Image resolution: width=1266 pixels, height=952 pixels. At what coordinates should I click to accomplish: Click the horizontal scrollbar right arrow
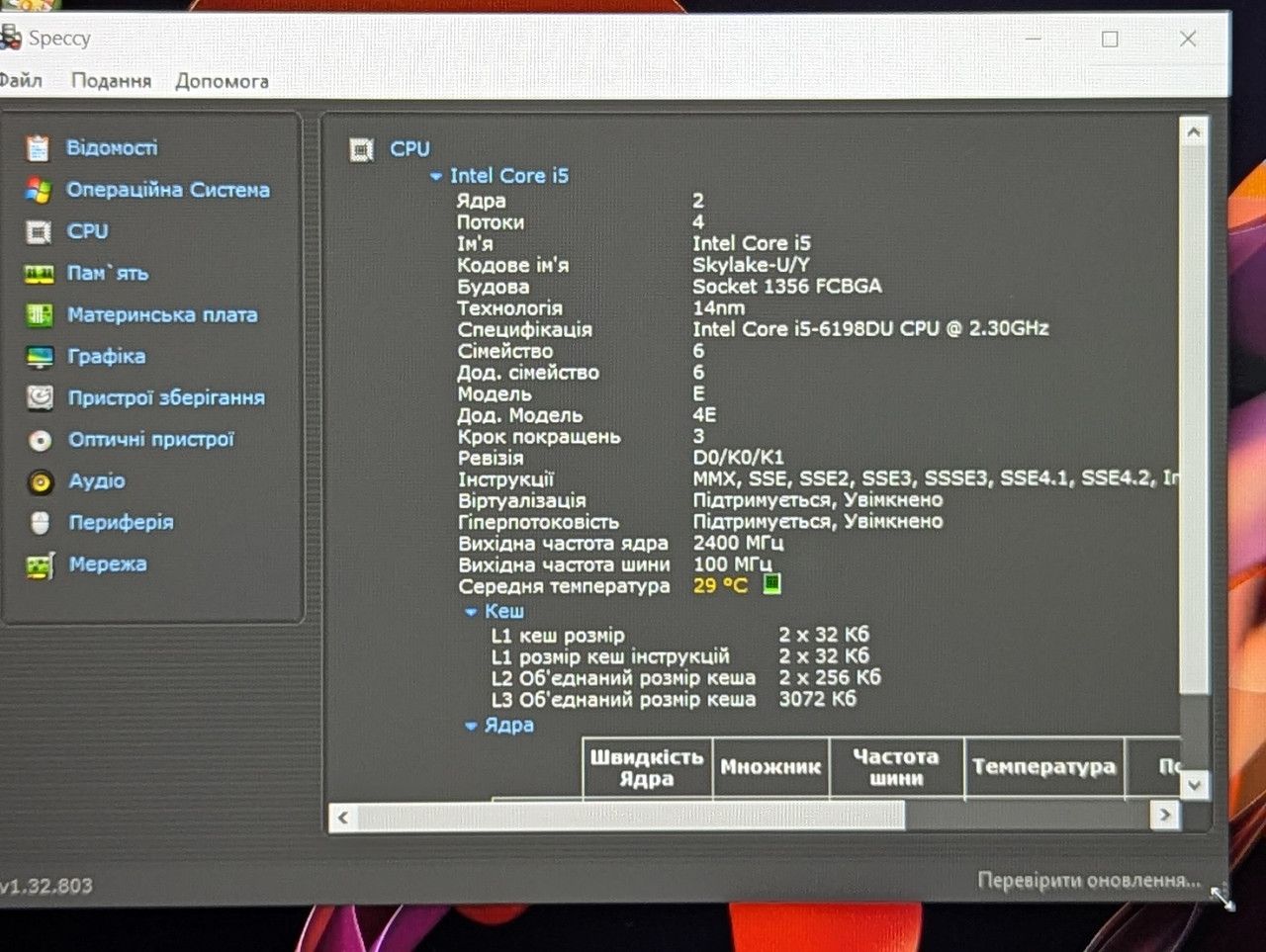1165,816
